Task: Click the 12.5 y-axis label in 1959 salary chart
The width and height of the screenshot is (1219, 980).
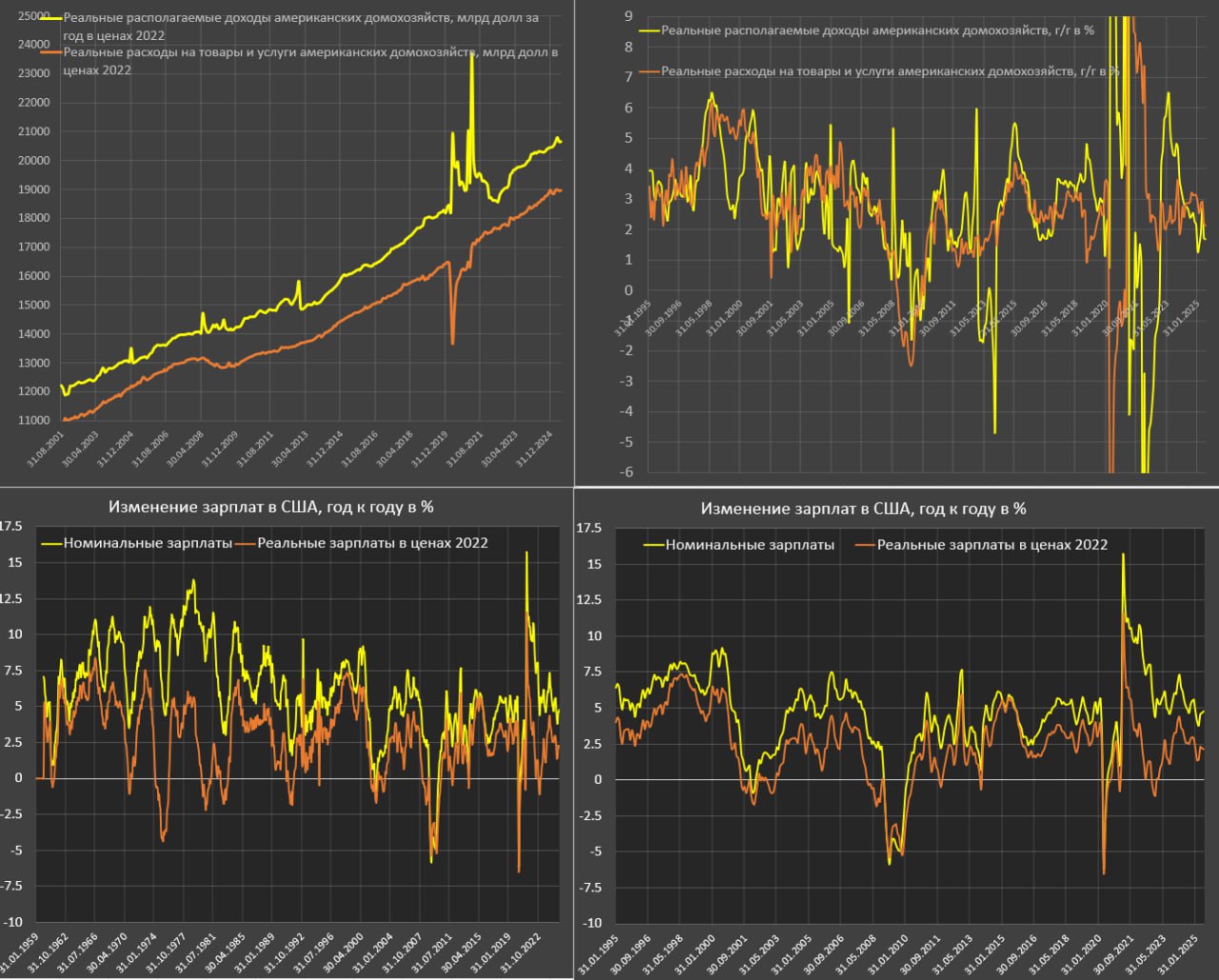Action: tap(12, 598)
